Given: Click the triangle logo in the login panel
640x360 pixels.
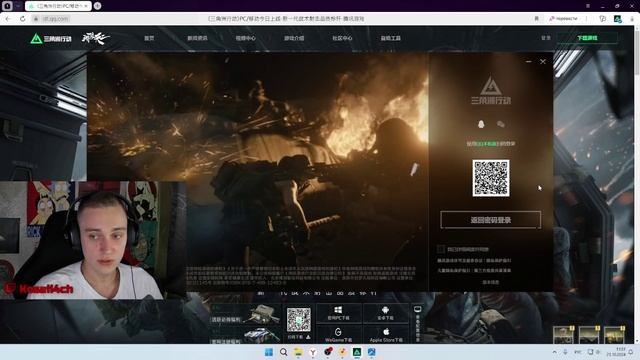Looking at the screenshot, I should [x=491, y=90].
